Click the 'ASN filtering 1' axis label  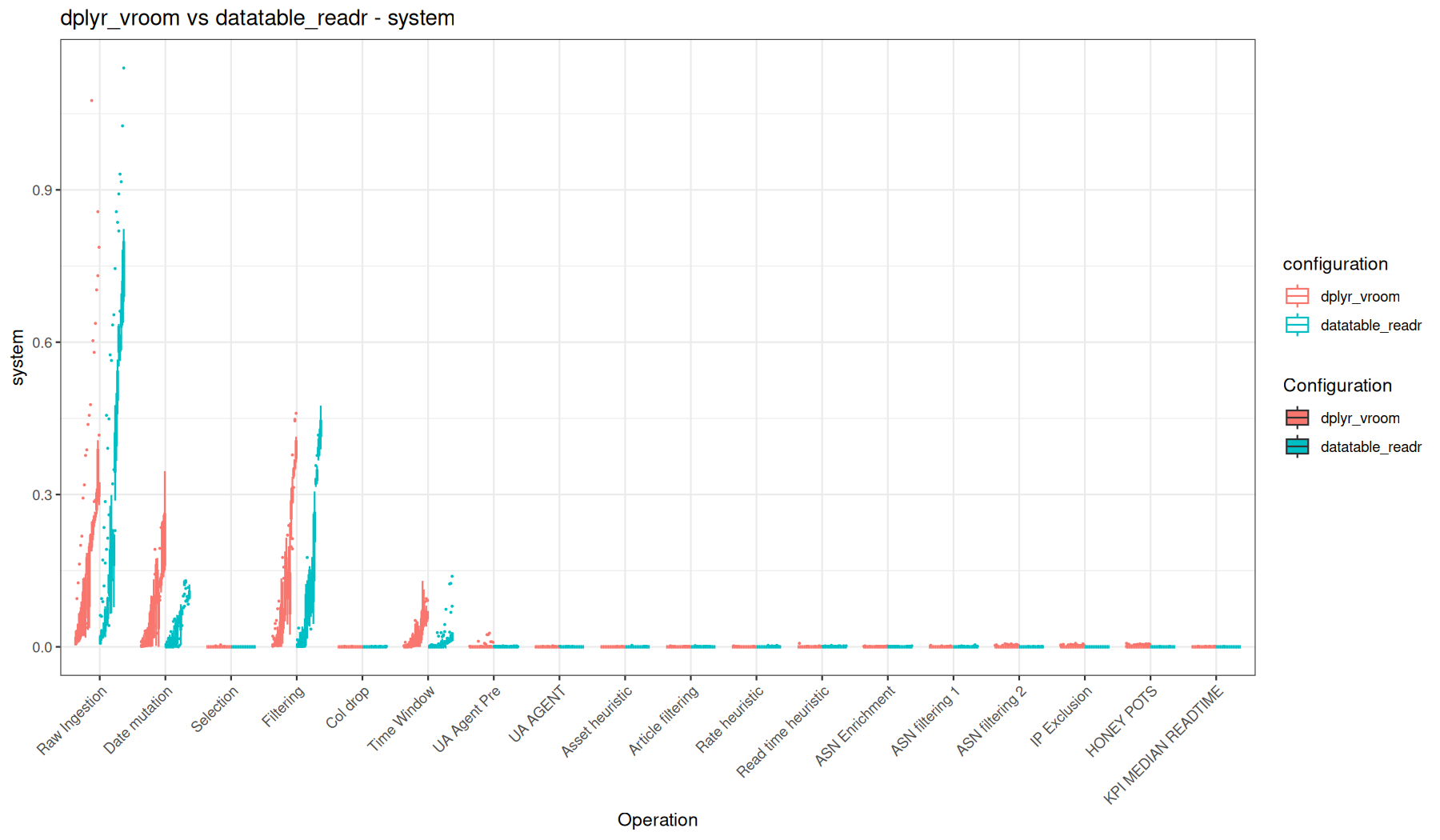coord(926,722)
